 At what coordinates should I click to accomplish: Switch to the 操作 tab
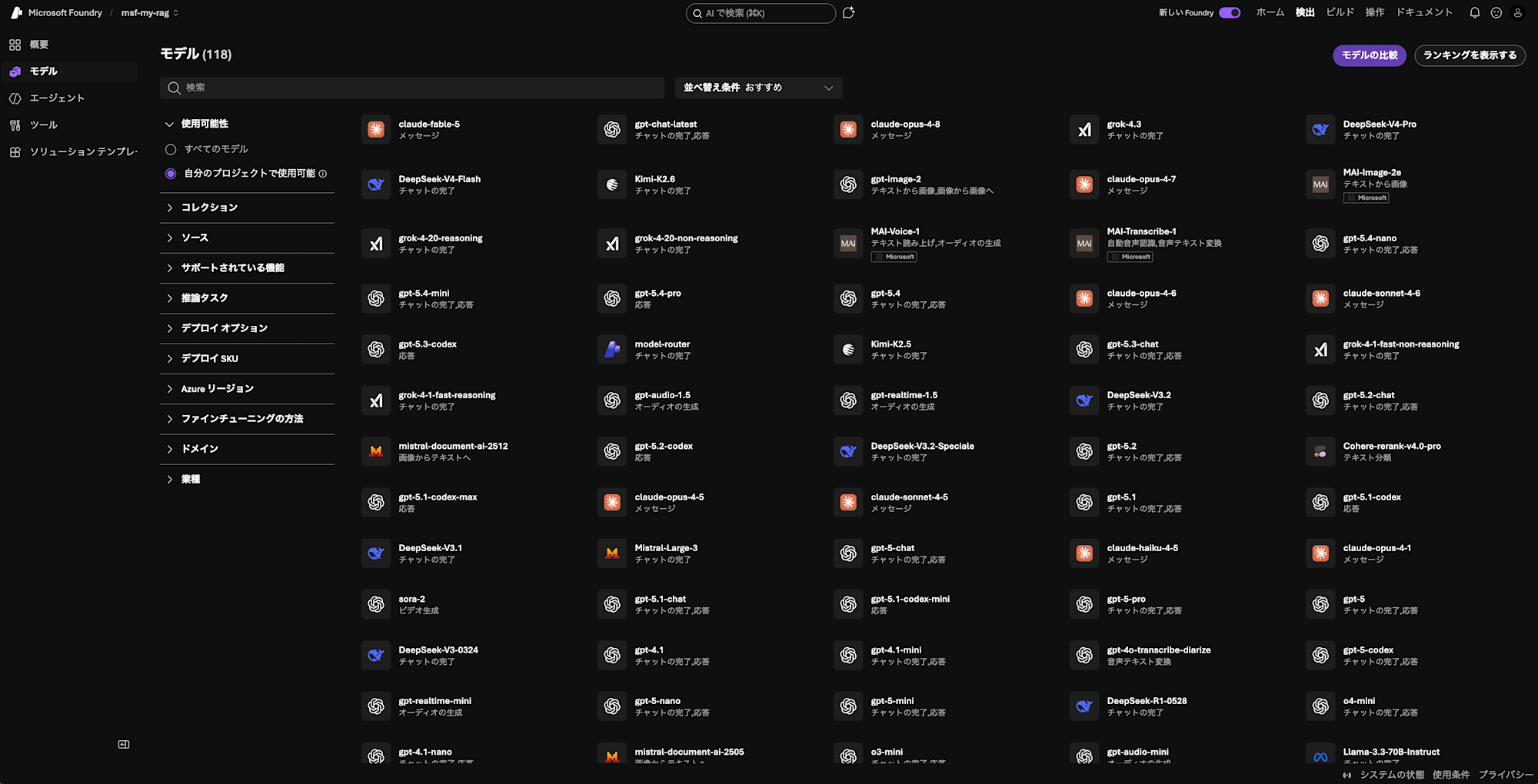[x=1375, y=12]
